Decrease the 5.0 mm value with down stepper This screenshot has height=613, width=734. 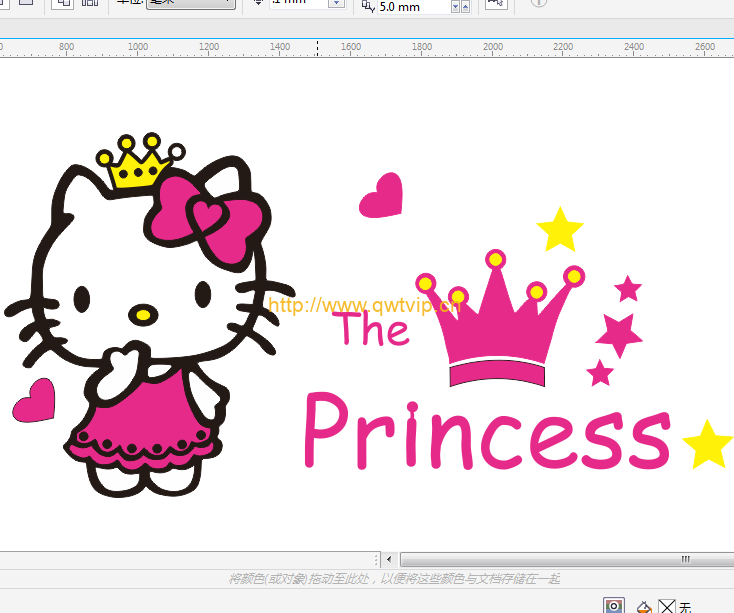(x=455, y=7)
